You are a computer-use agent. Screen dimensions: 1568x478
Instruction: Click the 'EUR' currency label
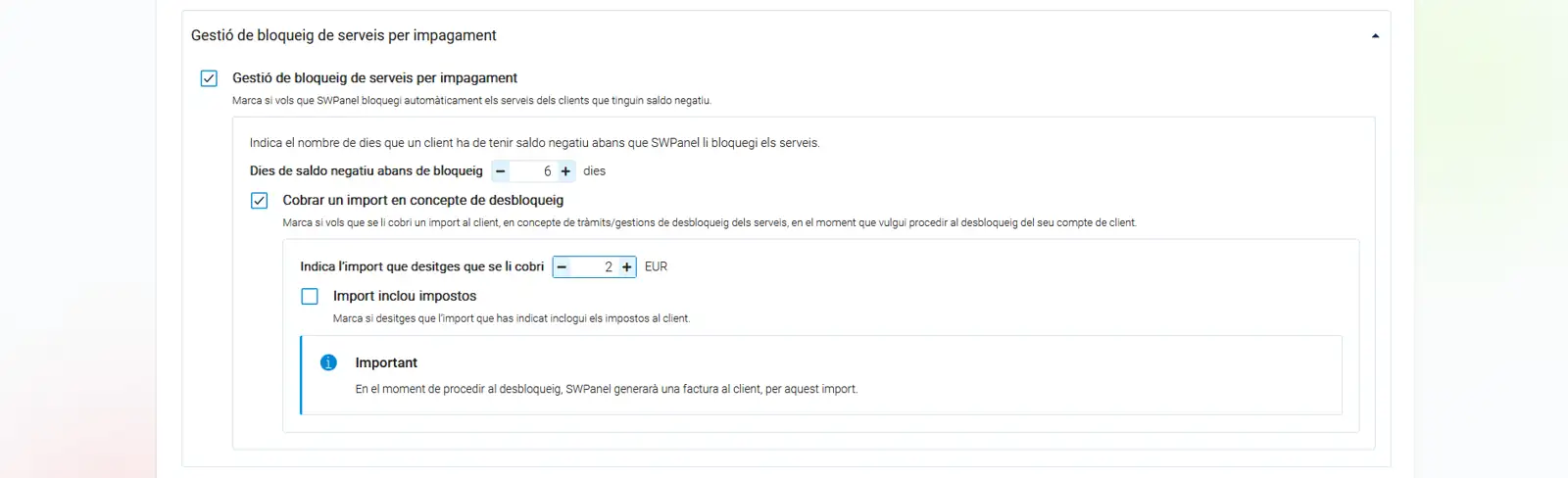point(656,266)
